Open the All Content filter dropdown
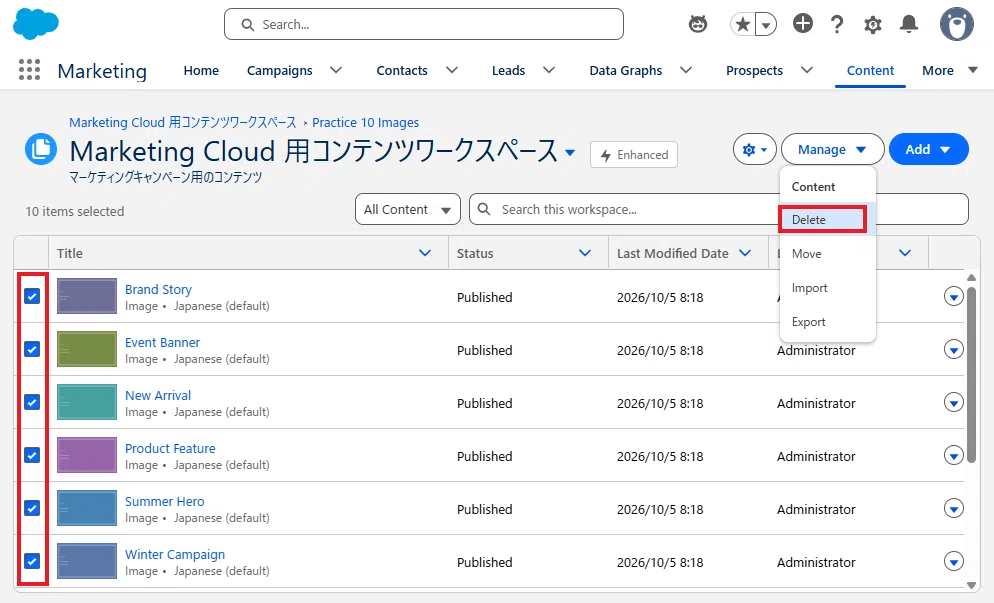Image resolution: width=994 pixels, height=603 pixels. [x=408, y=209]
